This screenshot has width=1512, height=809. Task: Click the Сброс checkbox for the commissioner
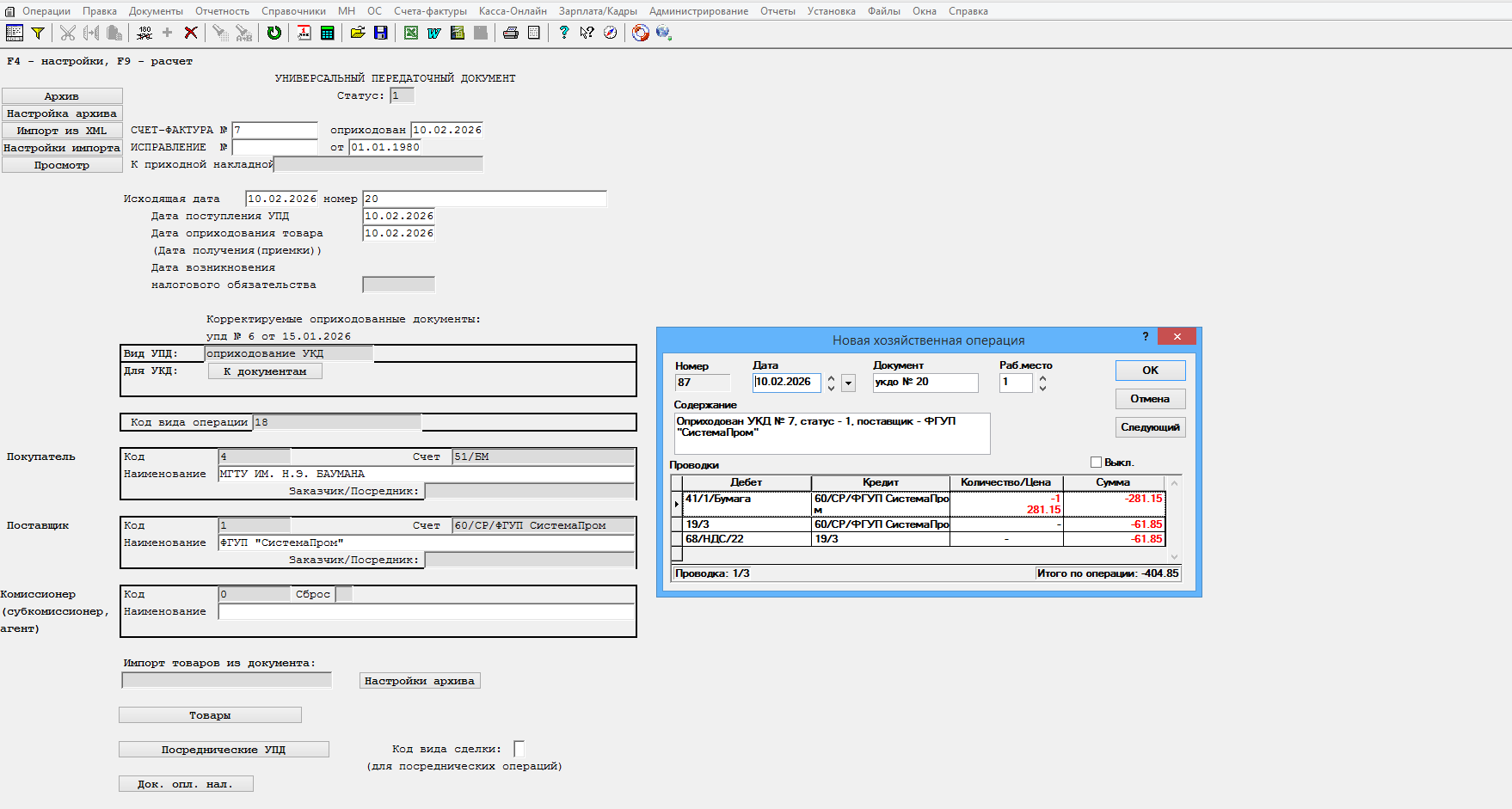(343, 594)
